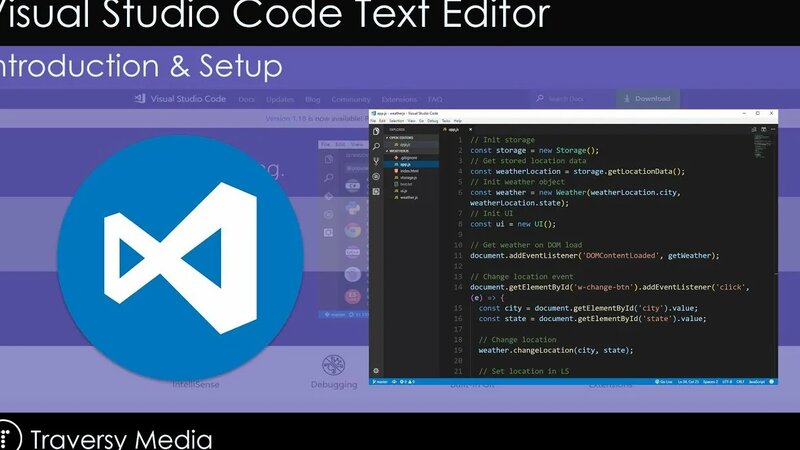Click the VS Code window title icon

[373, 113]
